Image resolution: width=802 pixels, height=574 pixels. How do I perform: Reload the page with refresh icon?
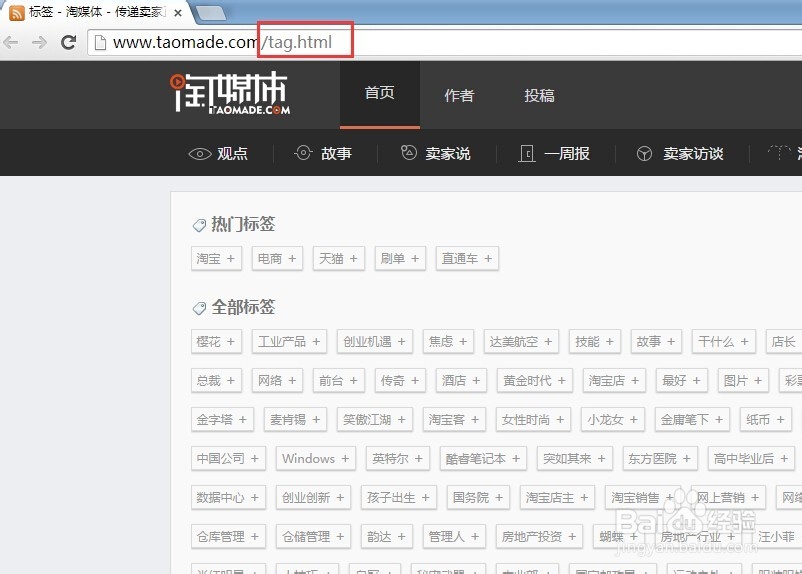(x=69, y=42)
